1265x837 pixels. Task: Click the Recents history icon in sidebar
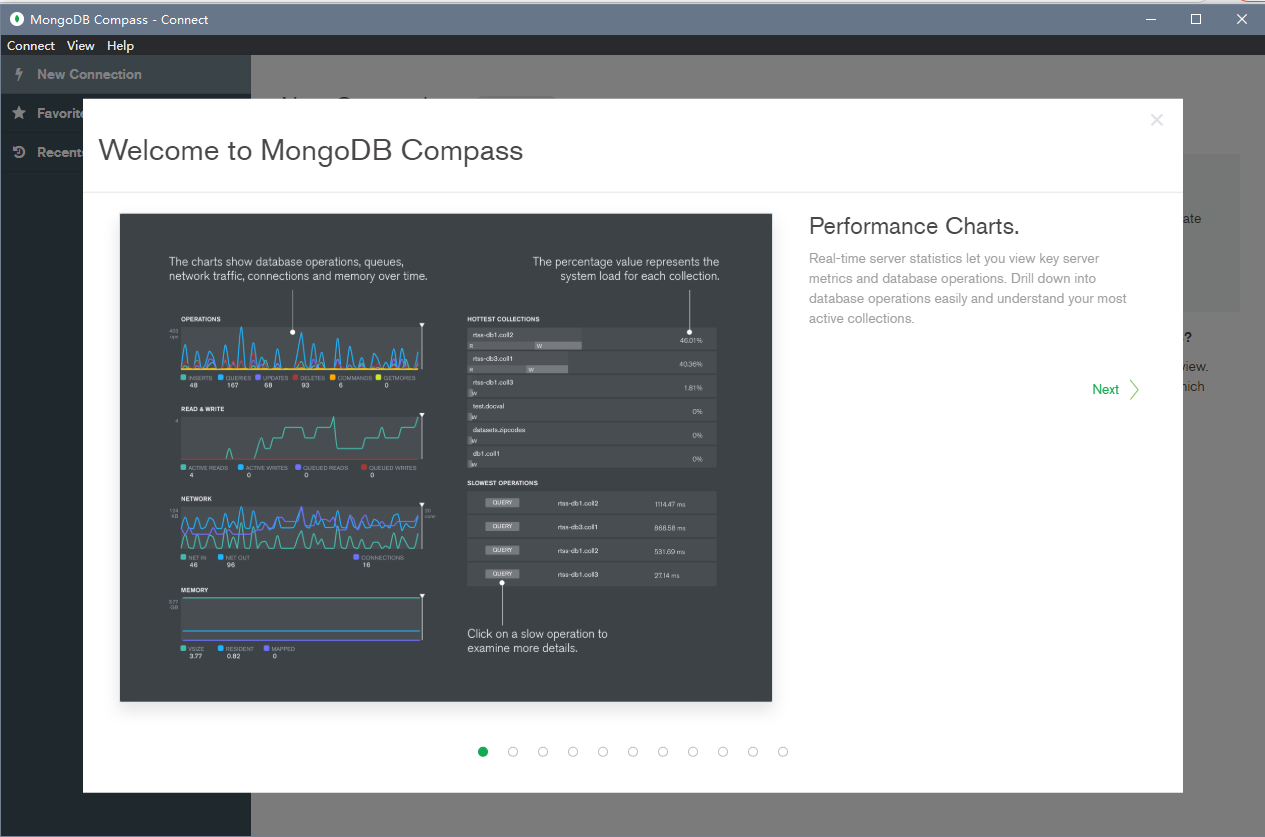[x=18, y=152]
